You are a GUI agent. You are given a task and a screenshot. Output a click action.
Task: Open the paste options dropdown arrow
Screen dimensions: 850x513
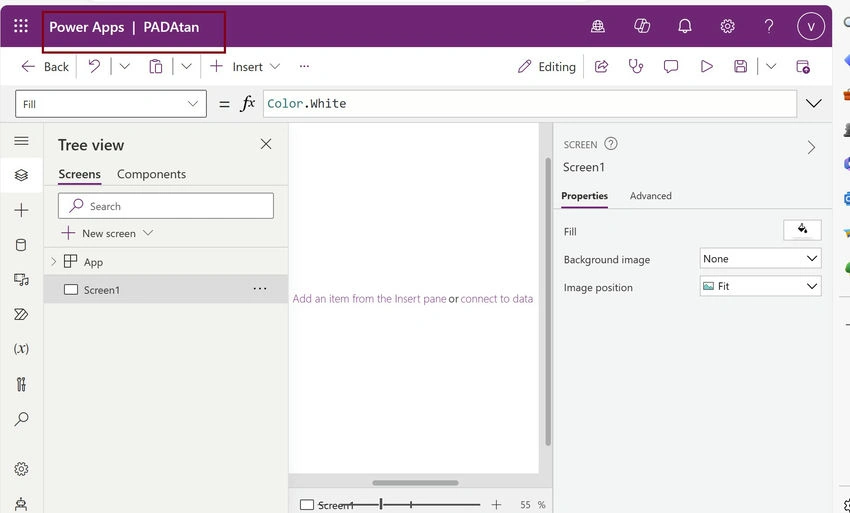[186, 66]
